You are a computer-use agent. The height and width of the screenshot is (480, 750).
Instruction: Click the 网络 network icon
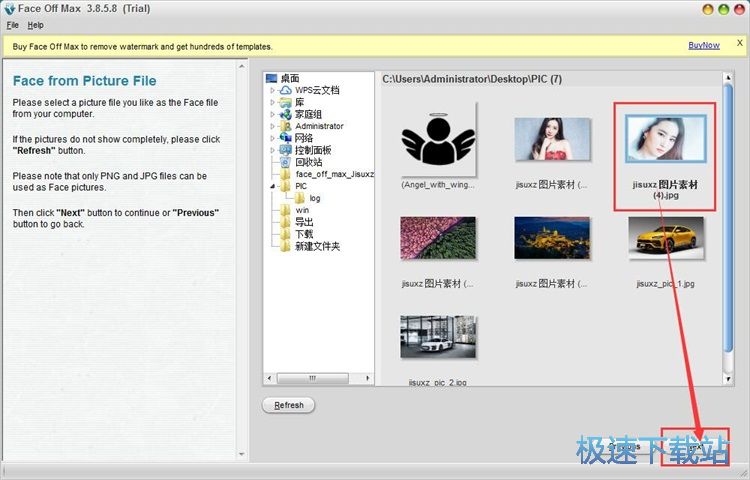(286, 138)
